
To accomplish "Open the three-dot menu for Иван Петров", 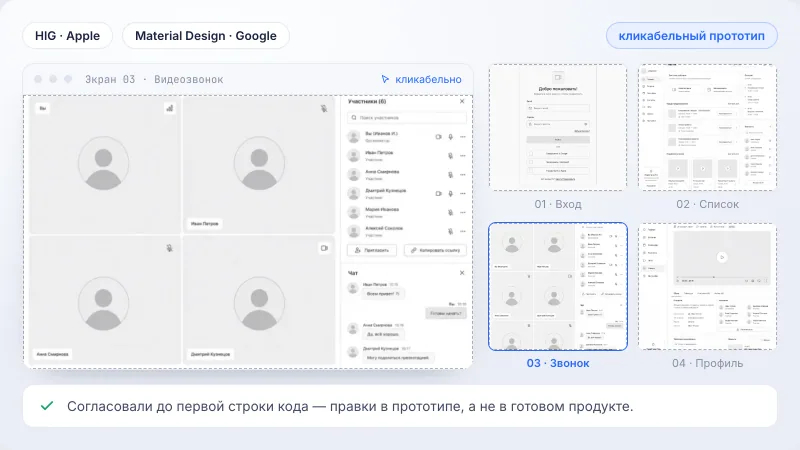I will pos(463,156).
